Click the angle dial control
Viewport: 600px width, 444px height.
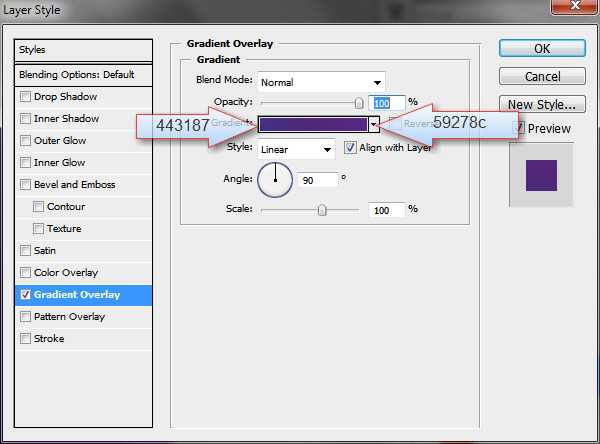[x=275, y=180]
